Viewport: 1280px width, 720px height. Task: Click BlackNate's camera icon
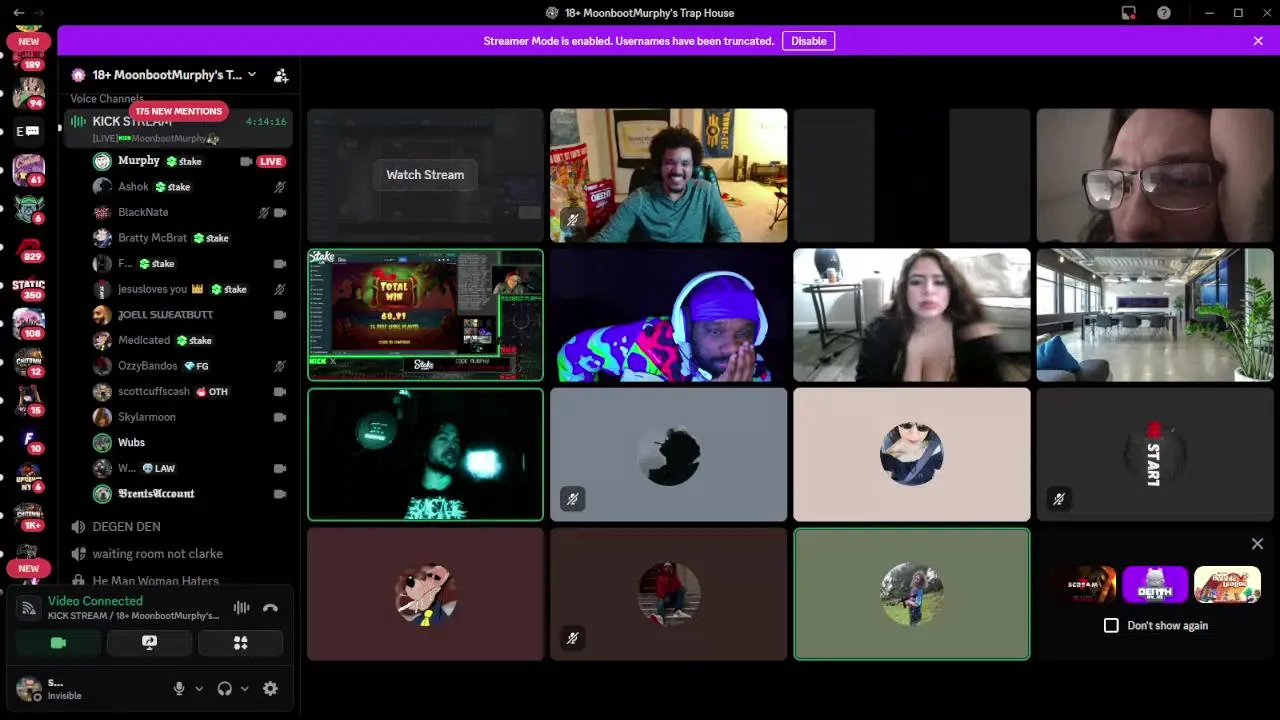click(280, 213)
